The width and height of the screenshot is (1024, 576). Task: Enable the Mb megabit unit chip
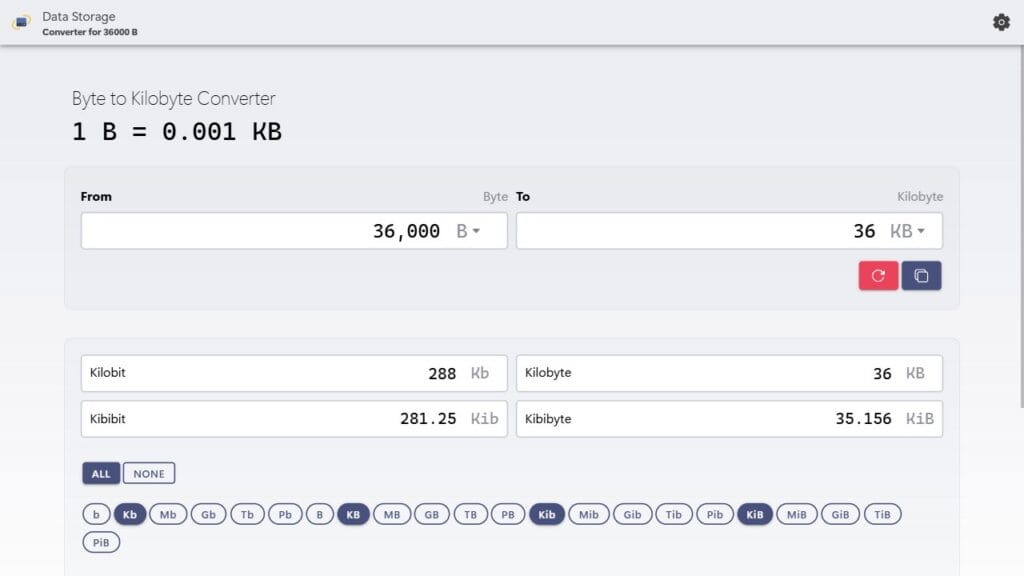168,514
